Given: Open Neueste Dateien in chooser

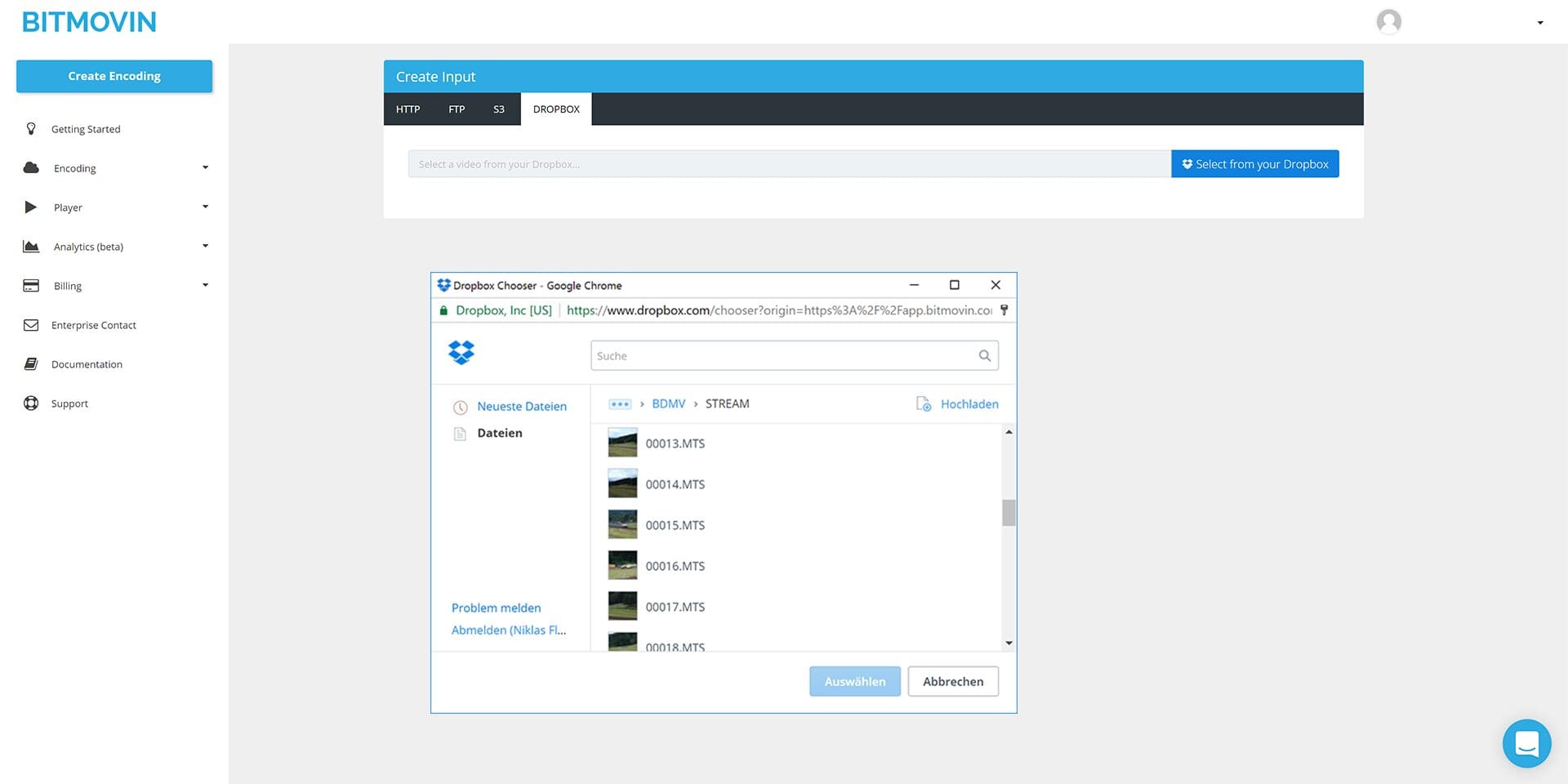Looking at the screenshot, I should [x=522, y=406].
